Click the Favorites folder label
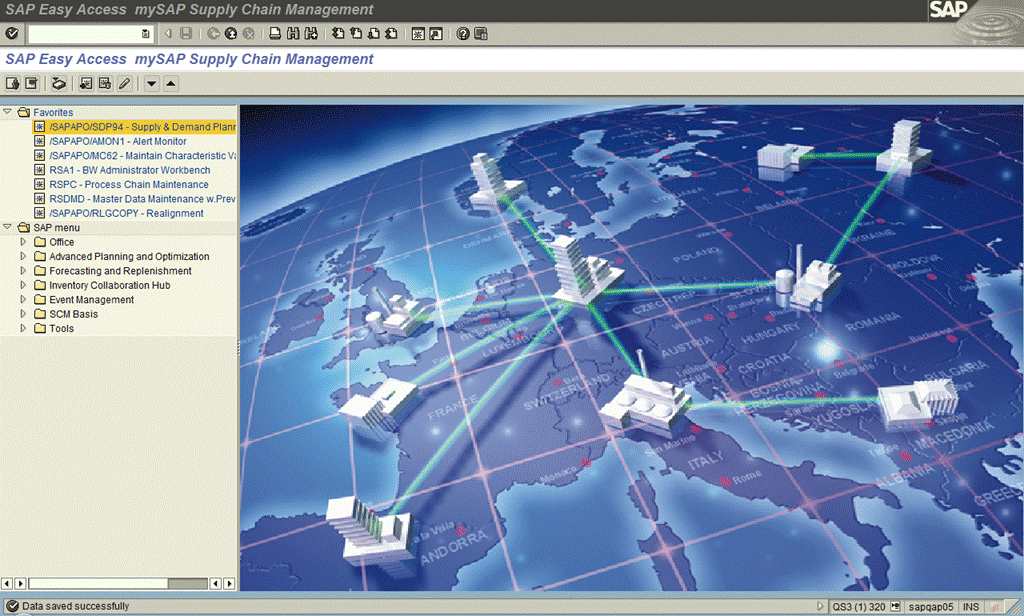The height and width of the screenshot is (616, 1024). (x=53, y=112)
